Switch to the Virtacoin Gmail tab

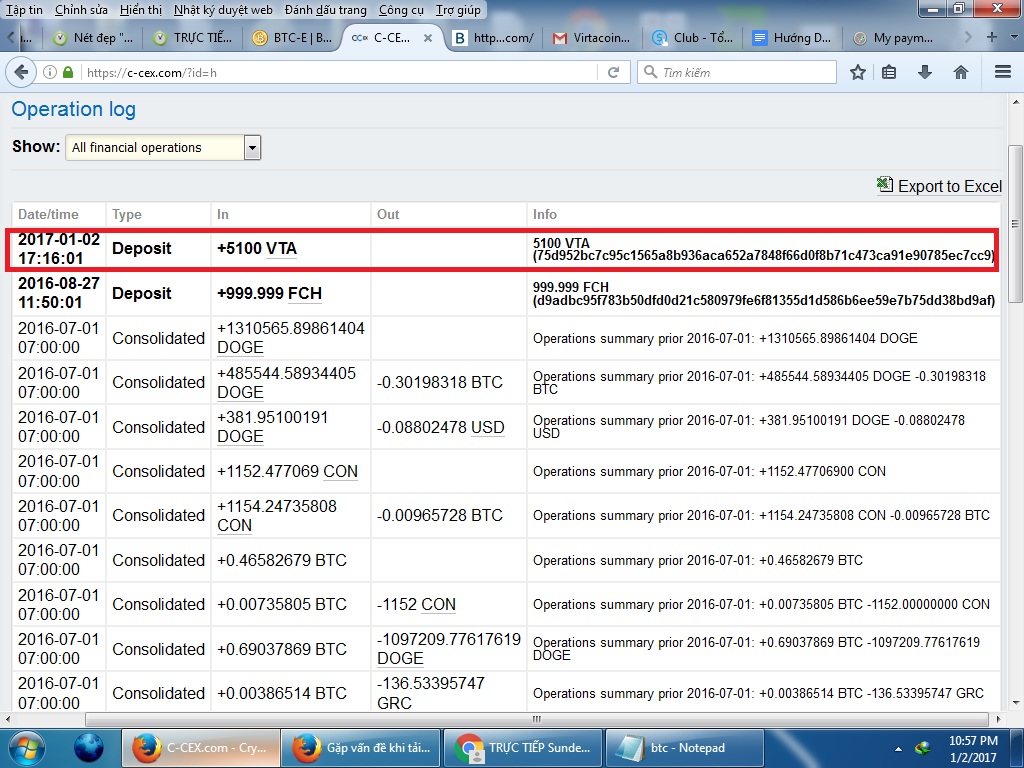593,38
